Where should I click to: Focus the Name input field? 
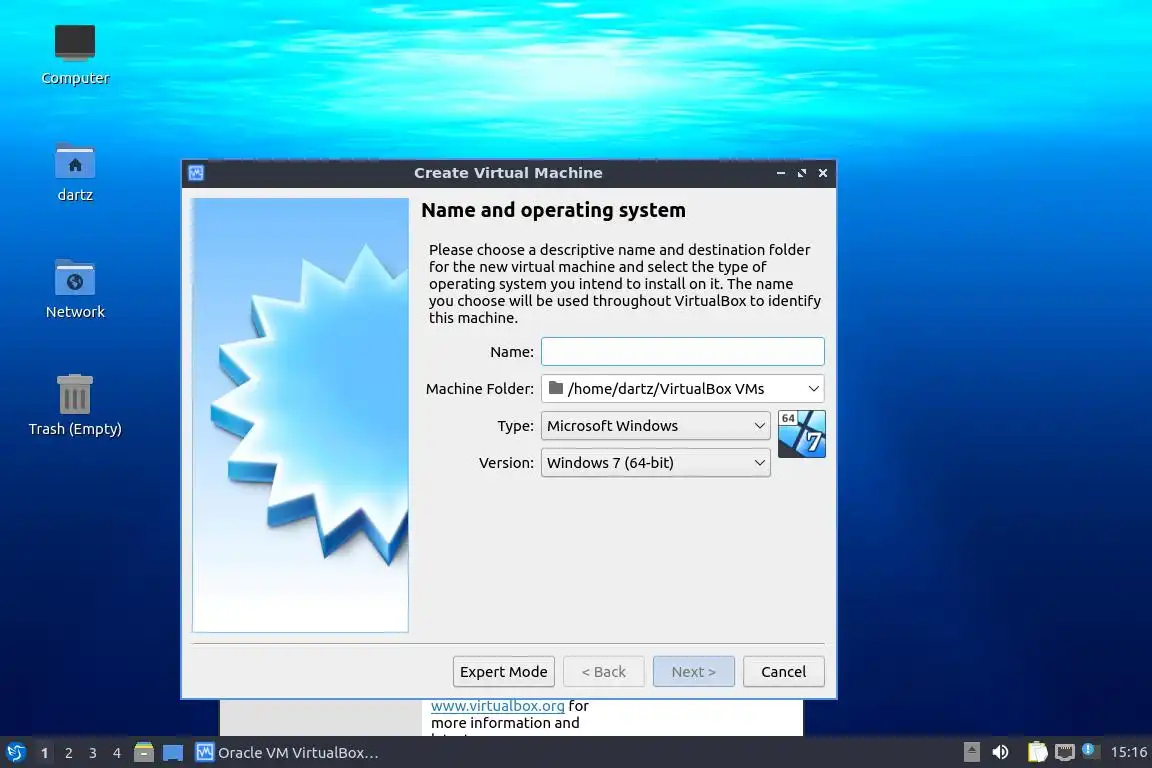pyautogui.click(x=683, y=351)
